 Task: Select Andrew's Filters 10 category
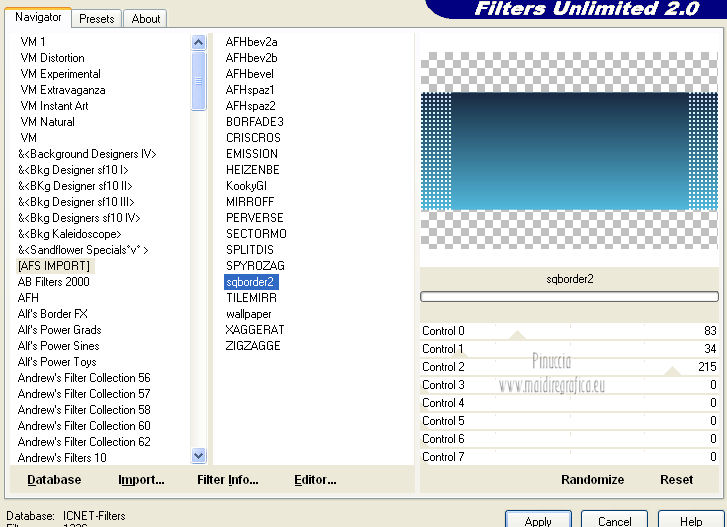tap(62, 458)
